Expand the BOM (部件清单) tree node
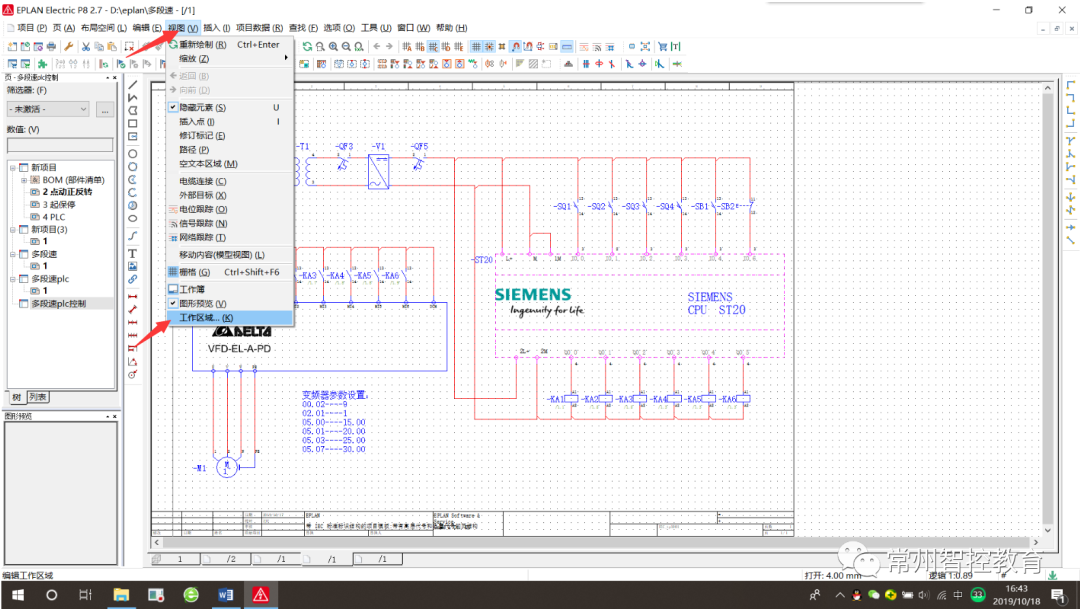 point(23,180)
